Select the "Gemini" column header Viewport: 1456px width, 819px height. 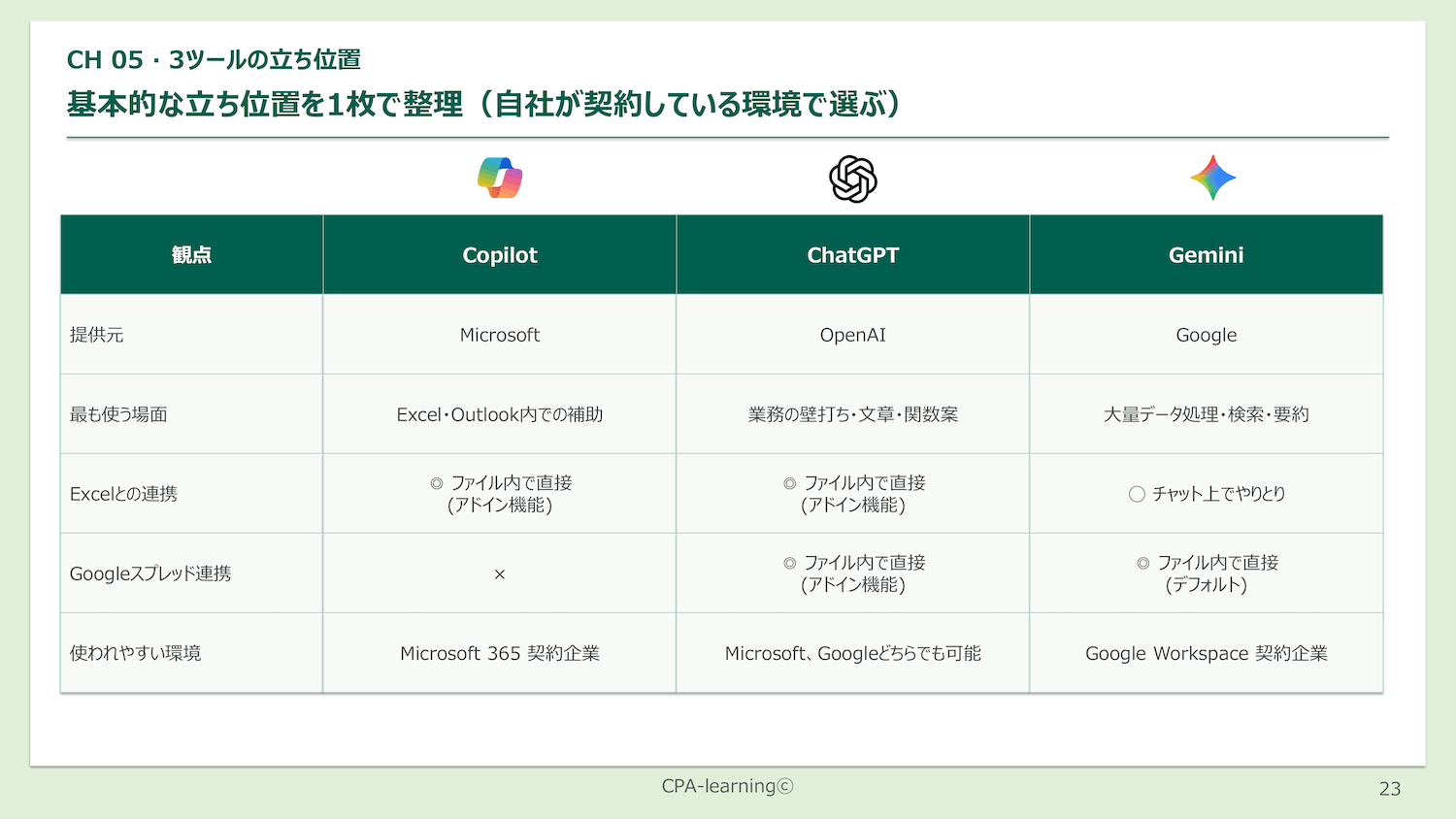[1207, 255]
